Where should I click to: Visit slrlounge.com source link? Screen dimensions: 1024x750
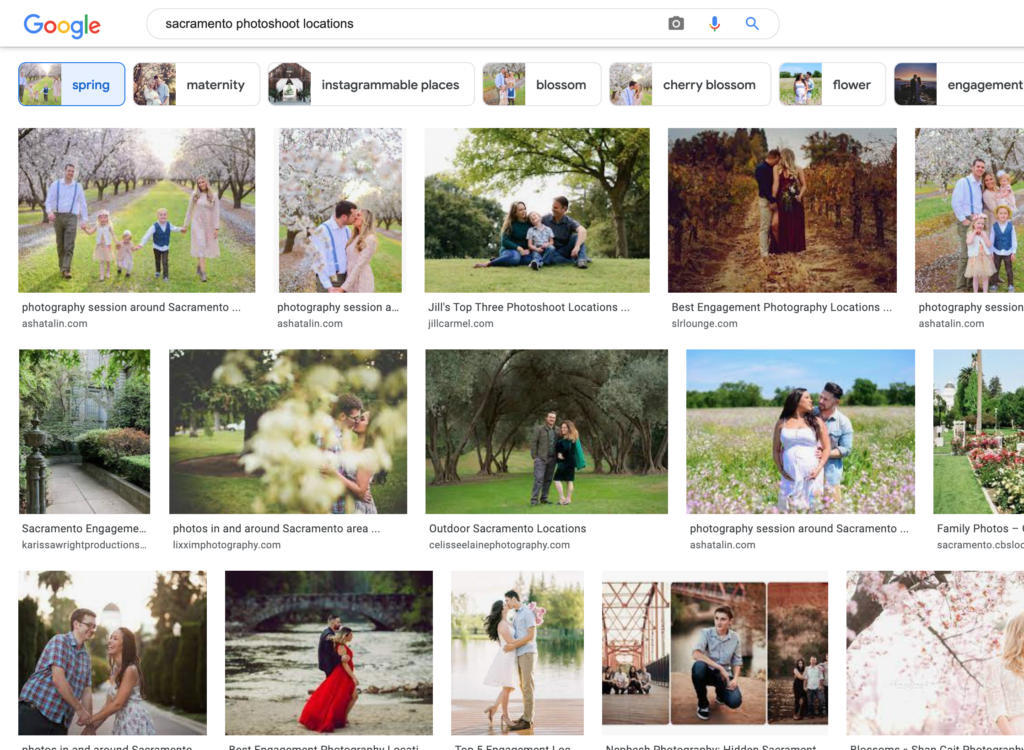(704, 323)
